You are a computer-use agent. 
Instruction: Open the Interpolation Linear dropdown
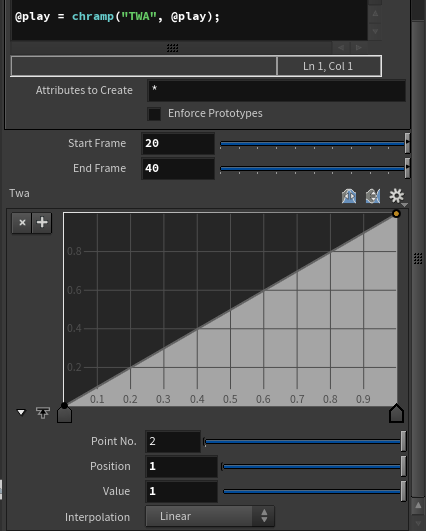pyautogui.click(x=210, y=516)
